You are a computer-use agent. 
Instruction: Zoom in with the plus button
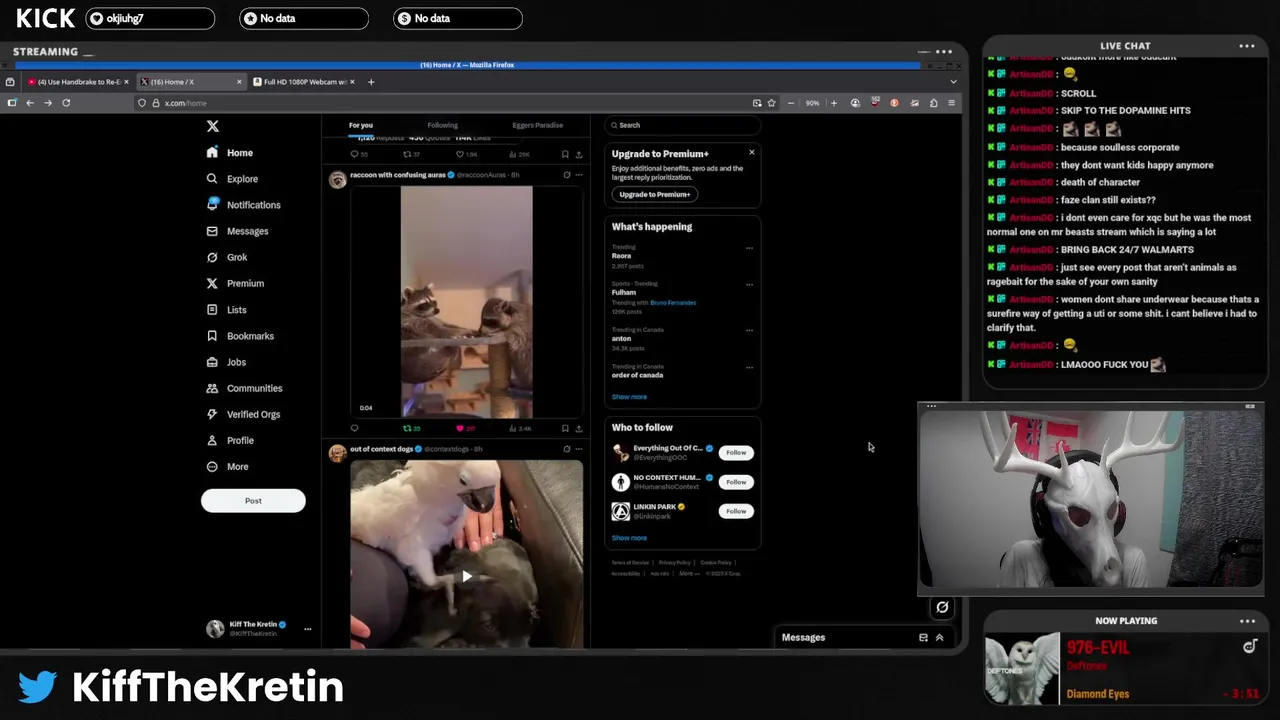click(834, 103)
